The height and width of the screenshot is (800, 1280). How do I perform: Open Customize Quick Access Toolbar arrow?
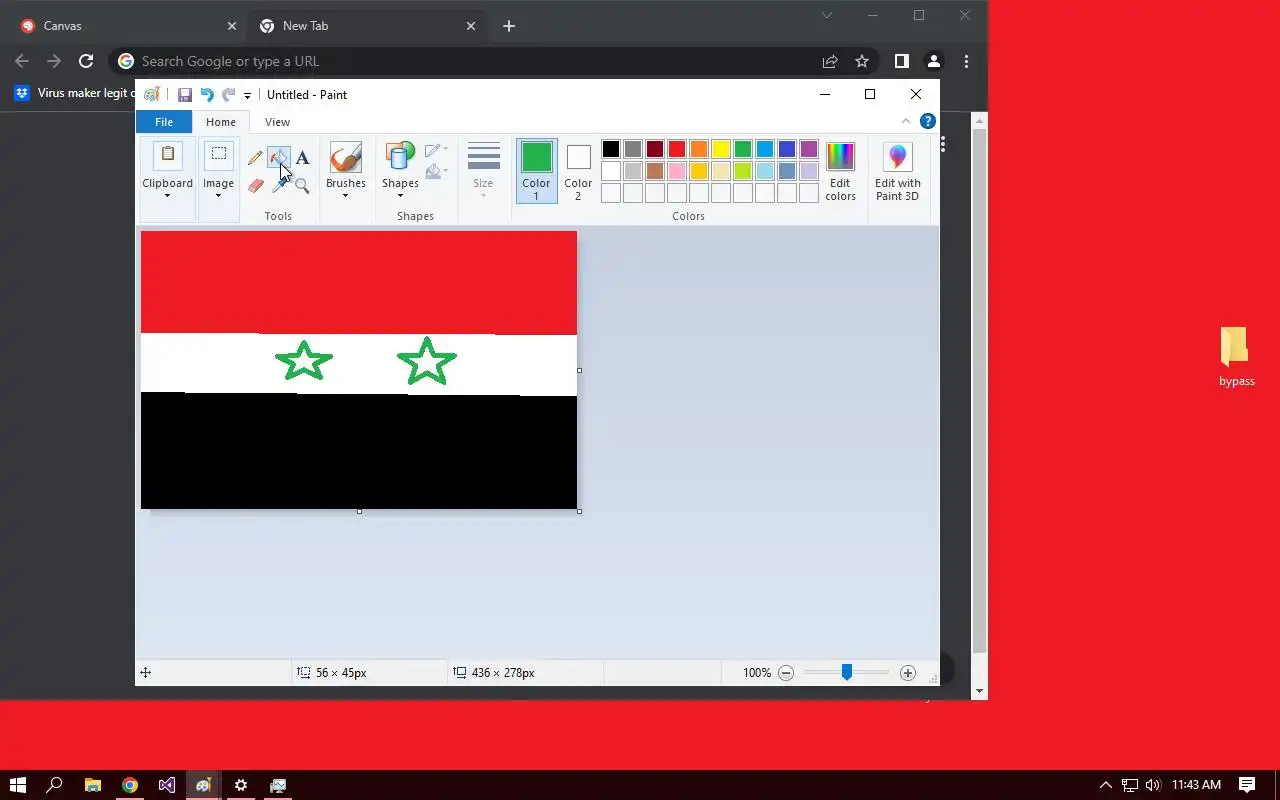pos(247,96)
